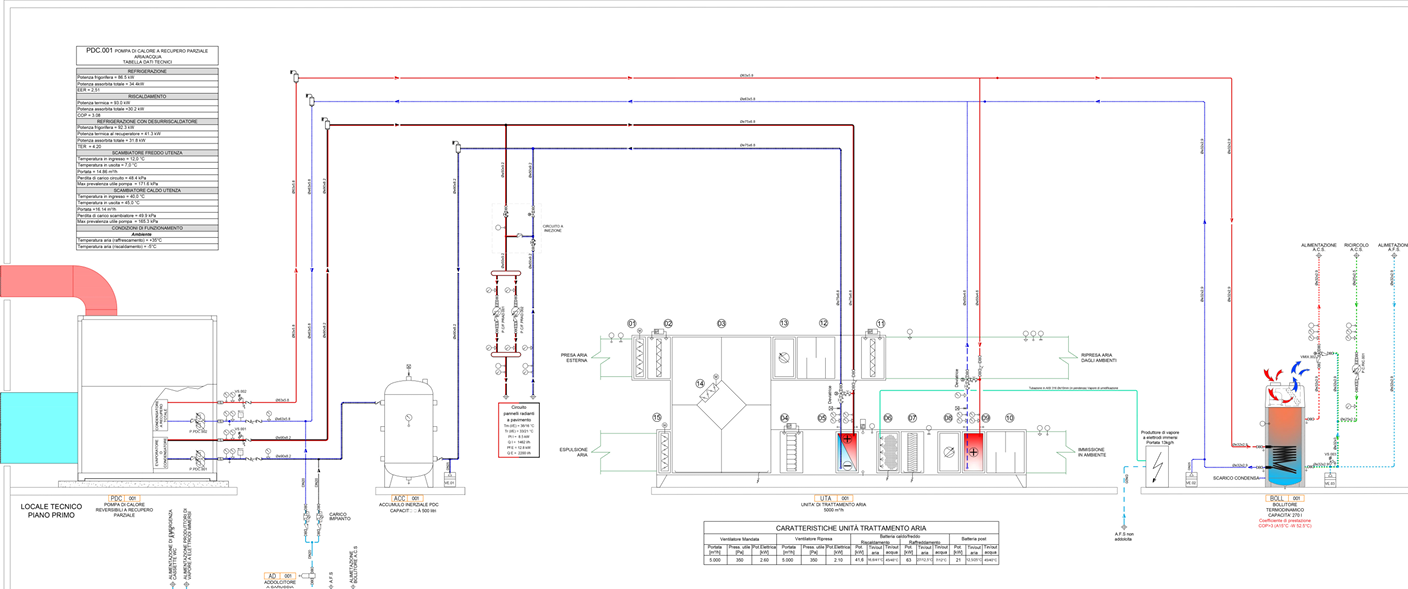The height and width of the screenshot is (589, 1408).
Task: Click the 'RICIRCOLO A.C.S.' label
Action: (x=1356, y=247)
